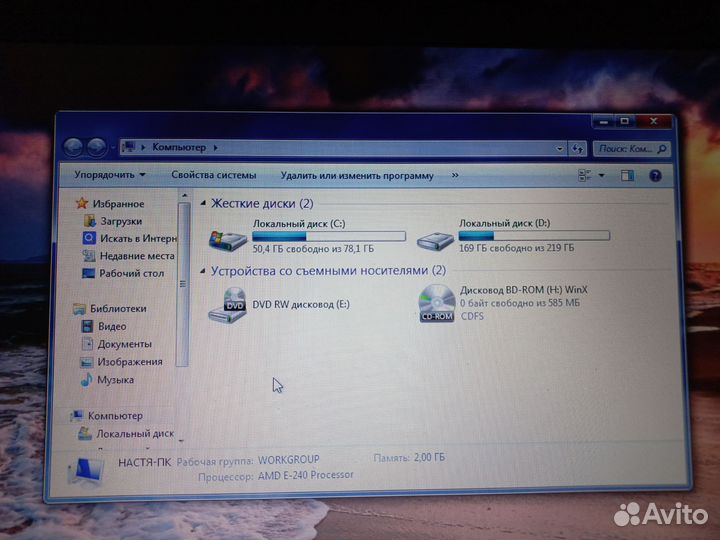Click the Избранное star icon
This screenshot has height=540, width=720.
pyautogui.click(x=82, y=203)
